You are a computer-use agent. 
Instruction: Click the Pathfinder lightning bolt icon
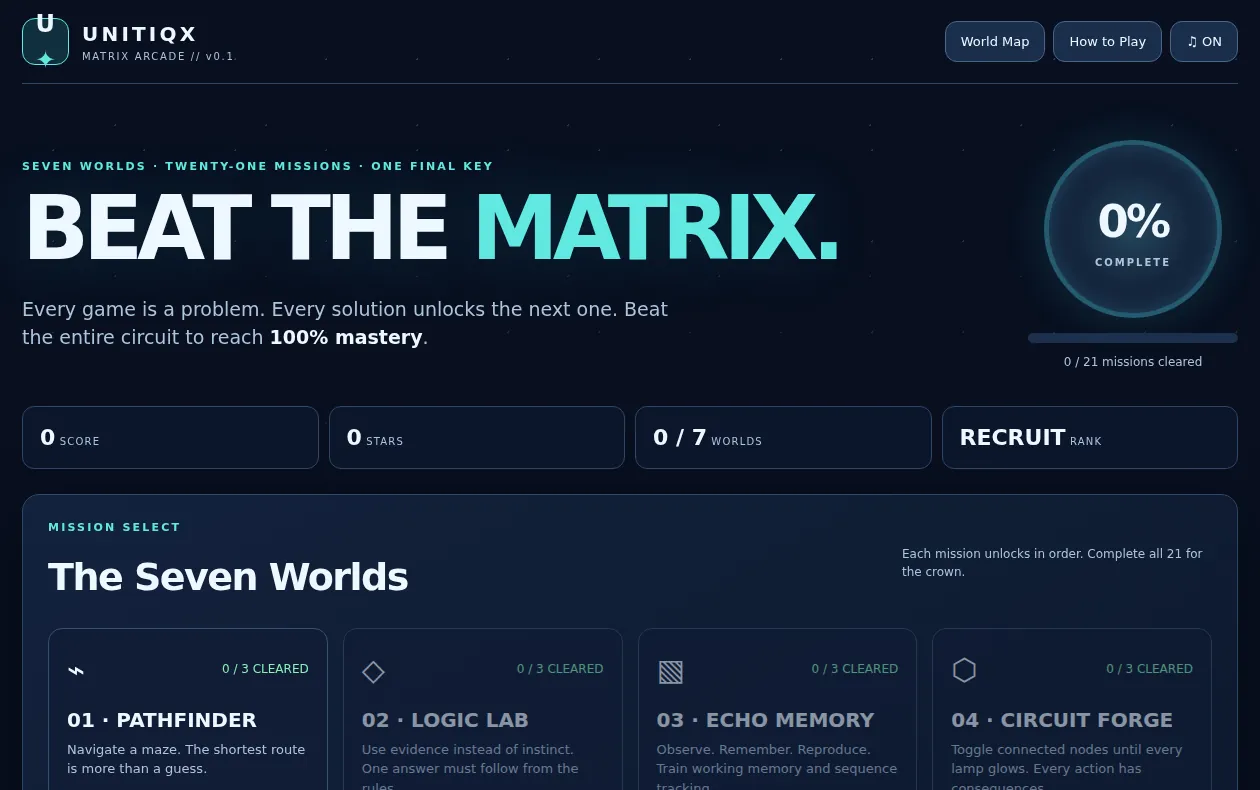click(76, 671)
